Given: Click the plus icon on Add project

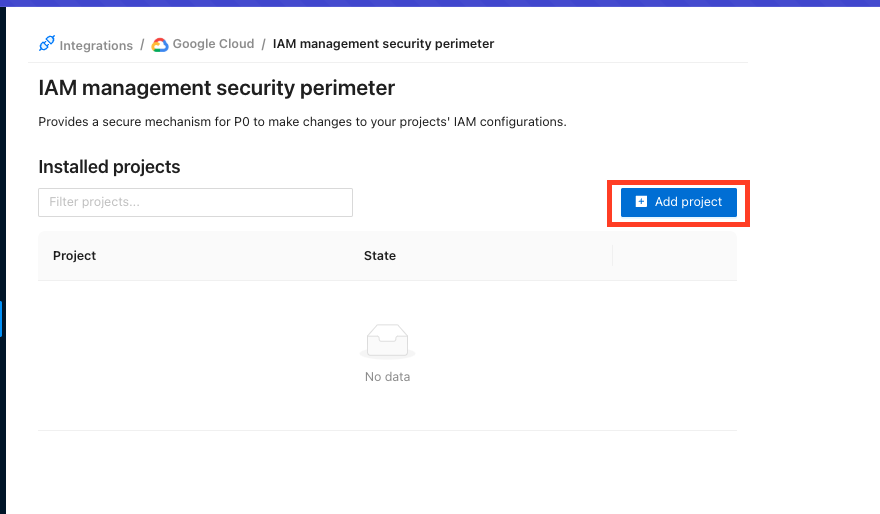Looking at the screenshot, I should pos(642,202).
